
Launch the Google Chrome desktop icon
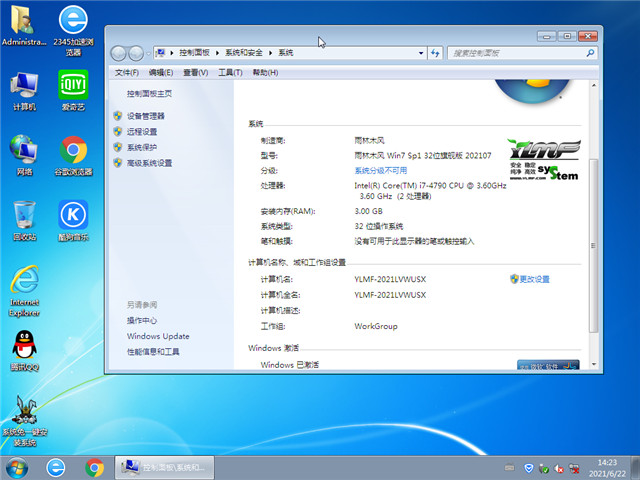click(73, 155)
